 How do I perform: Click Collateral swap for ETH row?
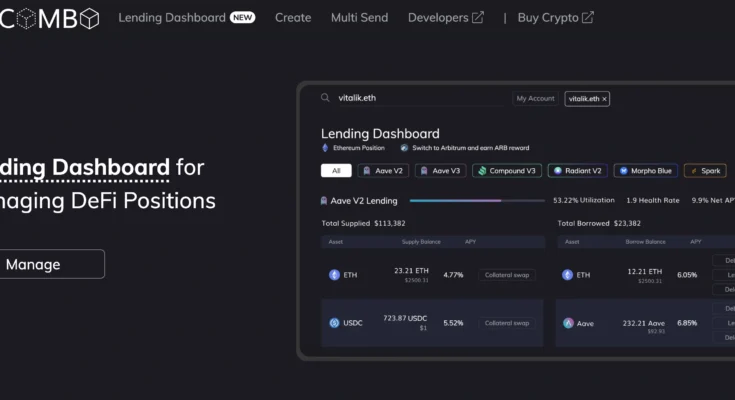pyautogui.click(x=507, y=275)
